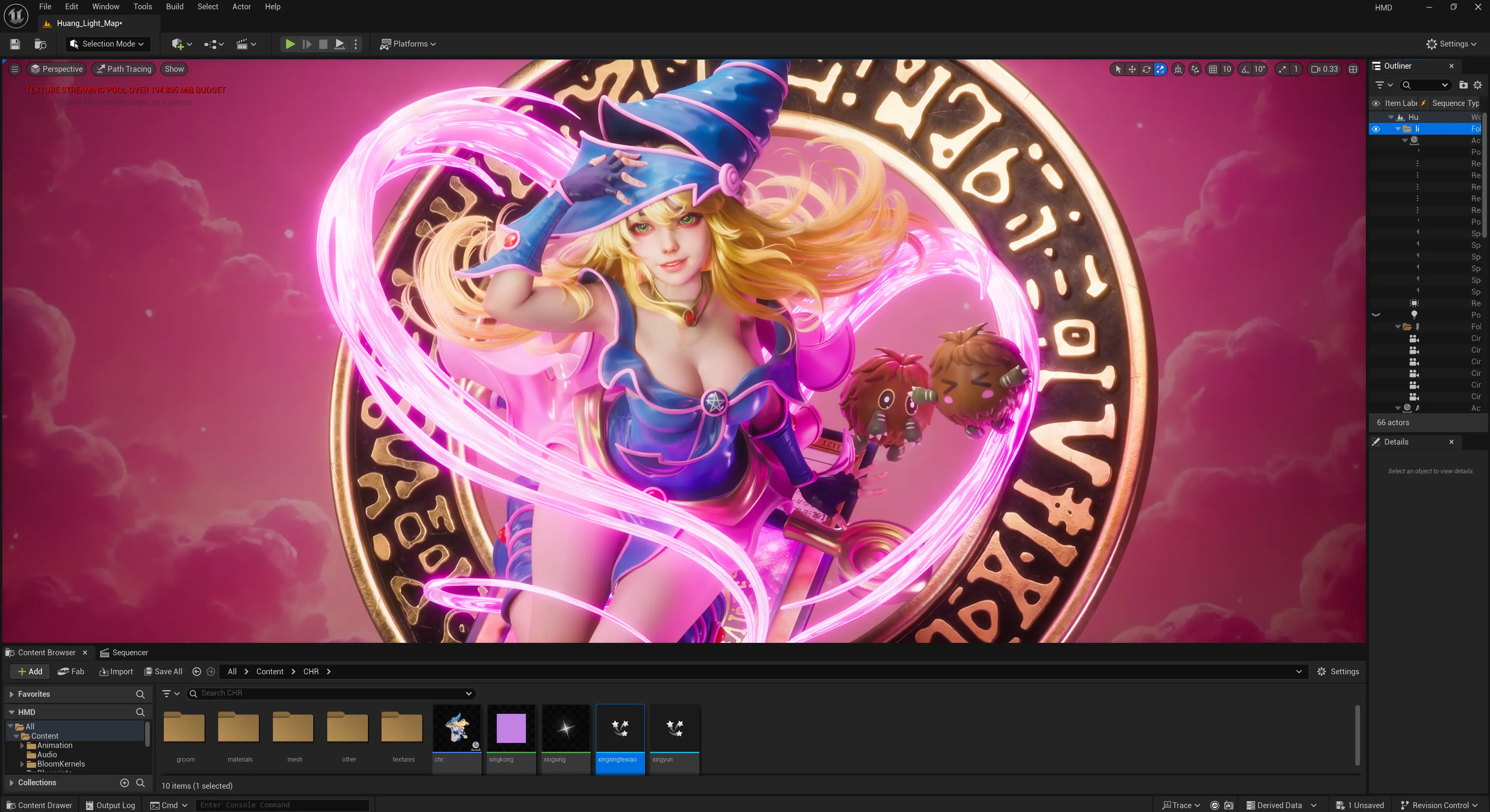Close the Details panel tab

pos(1451,442)
